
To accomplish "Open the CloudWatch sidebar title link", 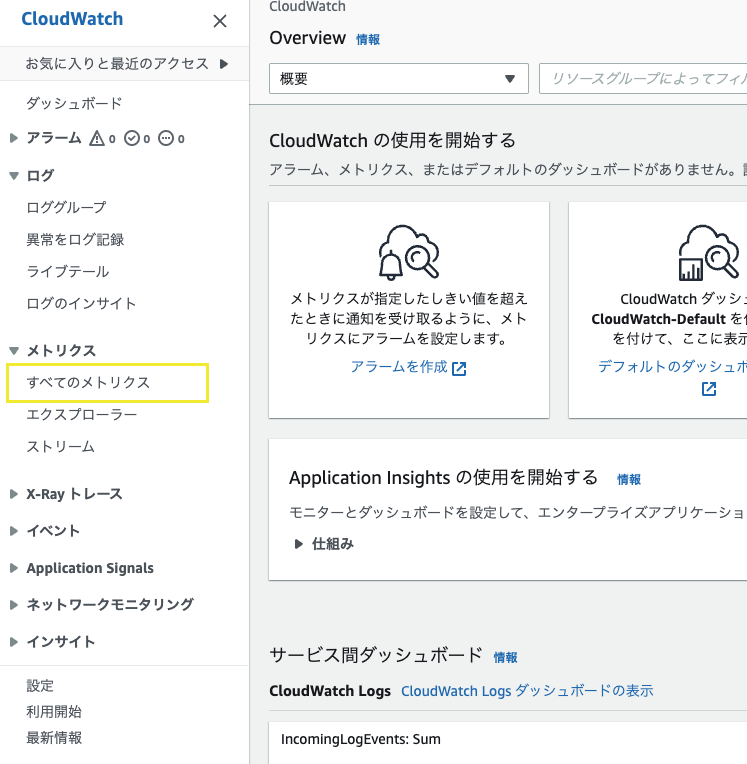I will pos(72,19).
